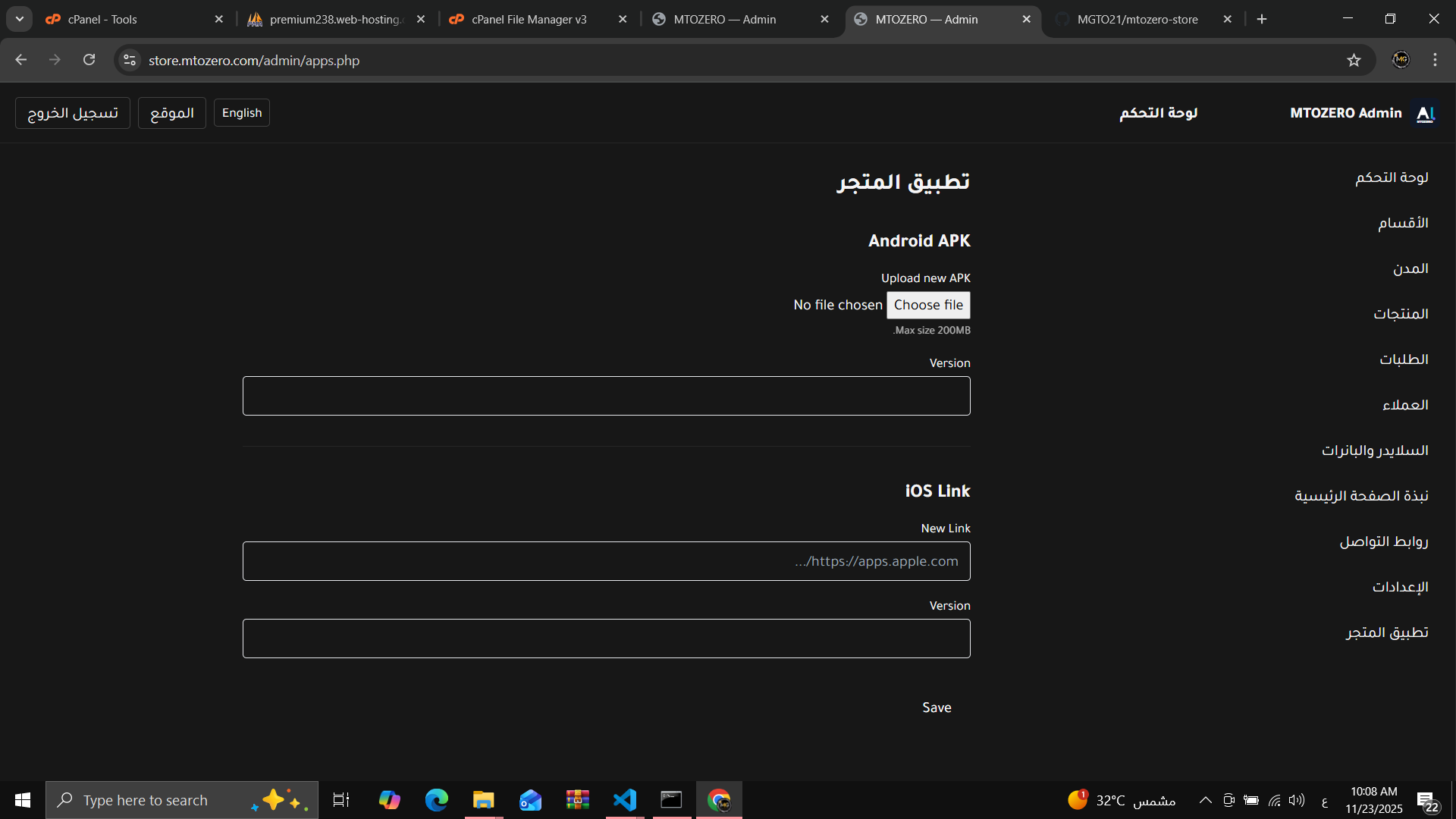Switch to MGTO21/mtozero-store tab

click(x=1137, y=19)
